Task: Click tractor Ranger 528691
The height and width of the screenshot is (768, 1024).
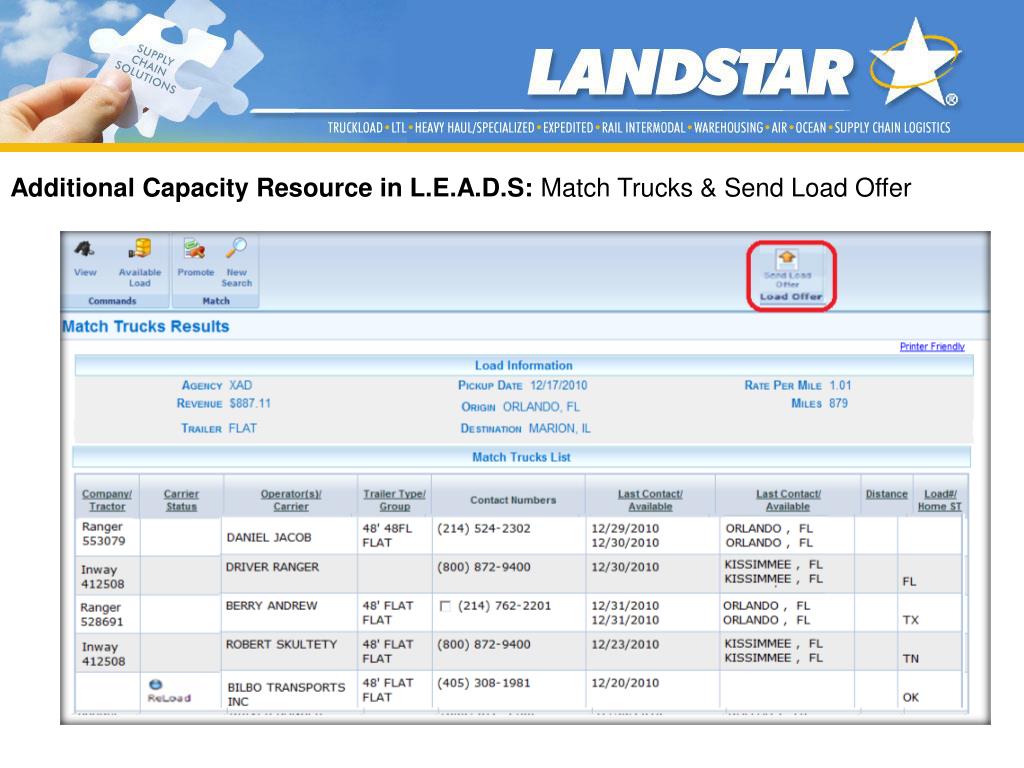Action: click(102, 615)
